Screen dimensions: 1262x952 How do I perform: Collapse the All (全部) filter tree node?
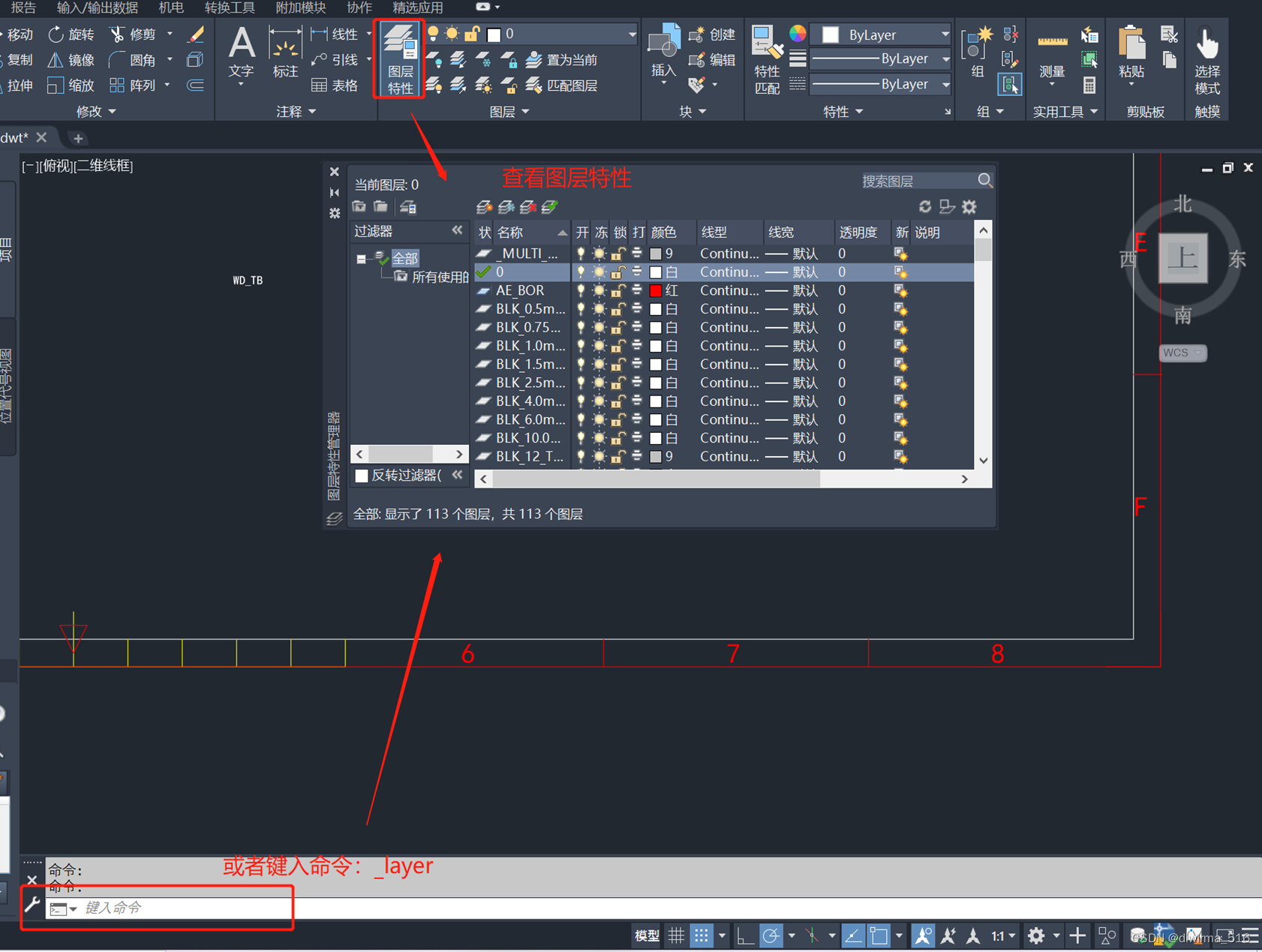click(362, 259)
